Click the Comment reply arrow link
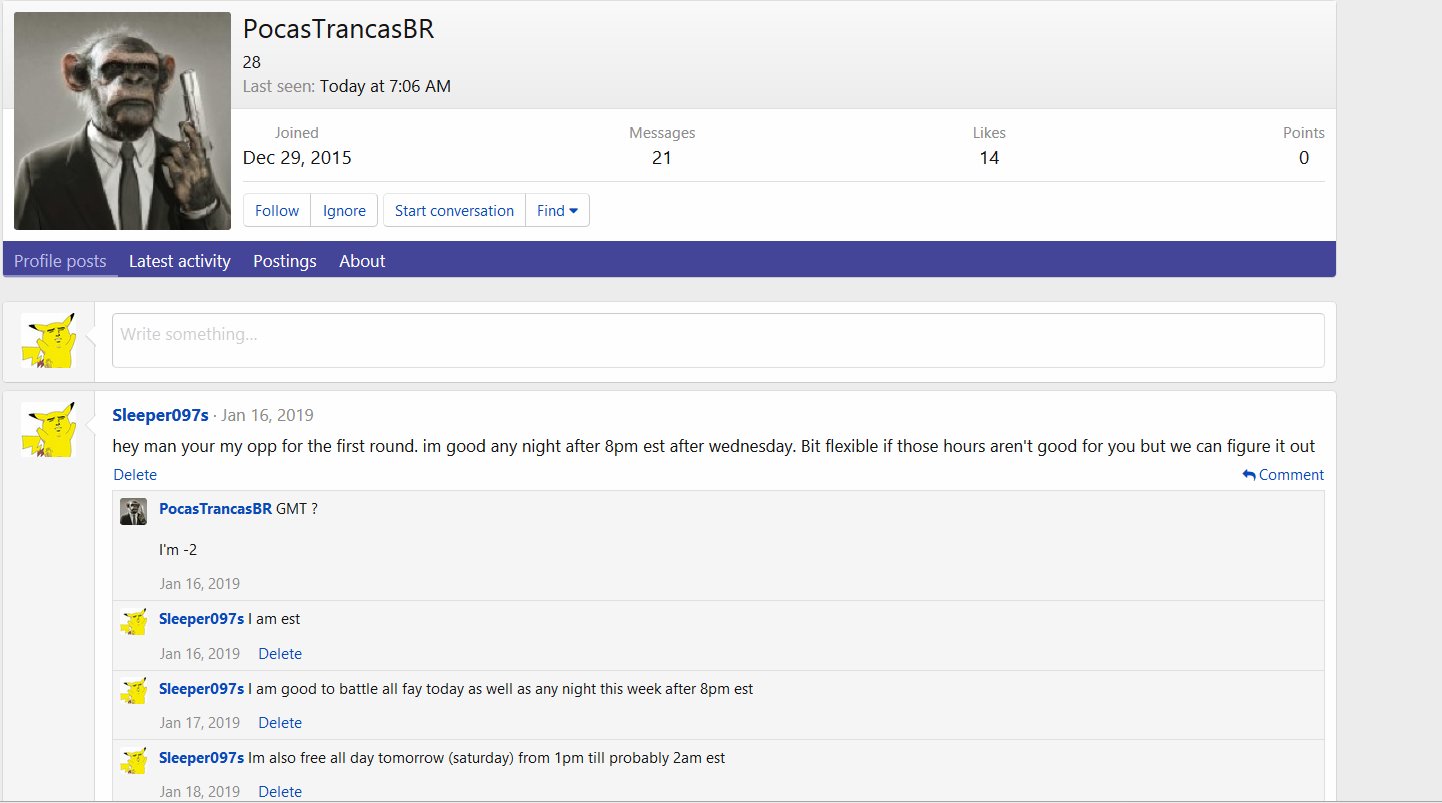1442x803 pixels. point(1283,475)
